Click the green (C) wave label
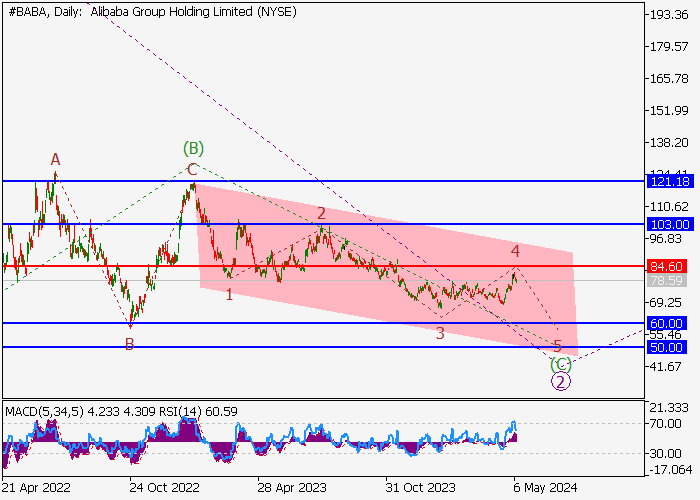700x500 pixels. 561,365
